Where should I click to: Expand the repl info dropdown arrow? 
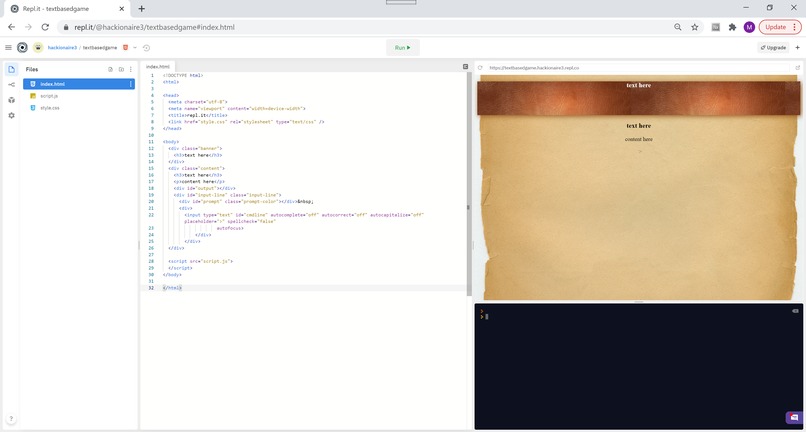(135, 47)
